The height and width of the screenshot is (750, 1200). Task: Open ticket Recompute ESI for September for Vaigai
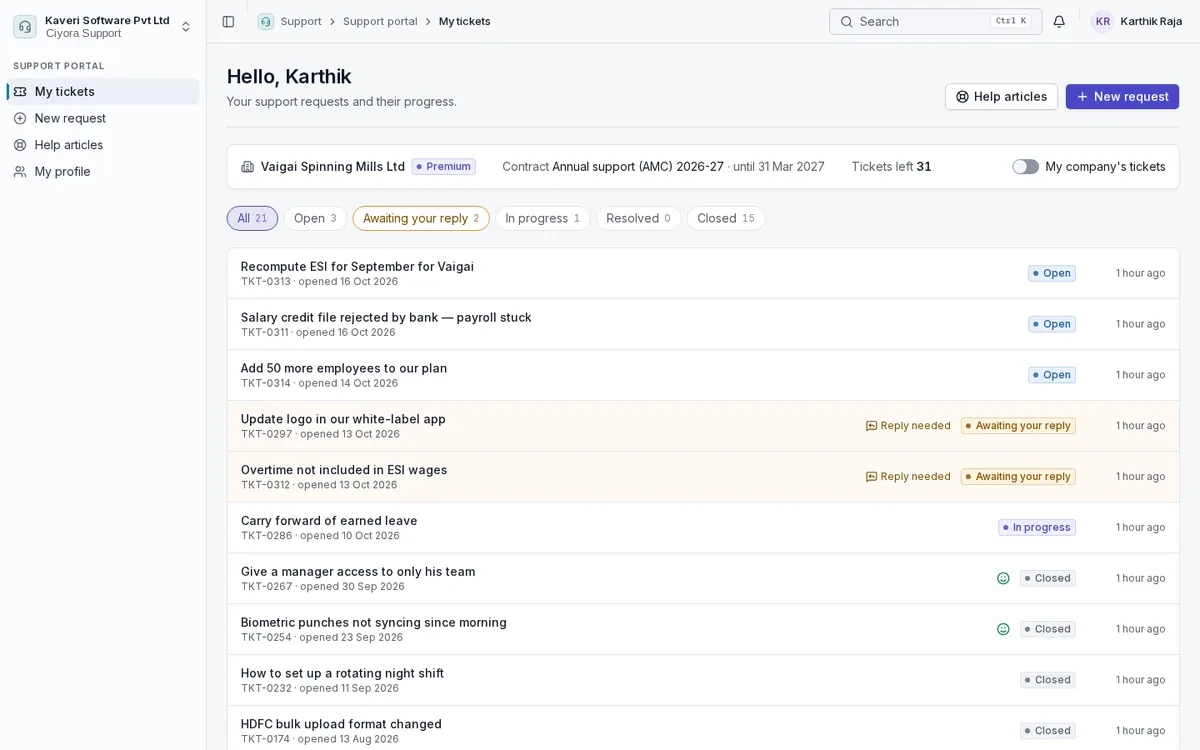tap(703, 274)
